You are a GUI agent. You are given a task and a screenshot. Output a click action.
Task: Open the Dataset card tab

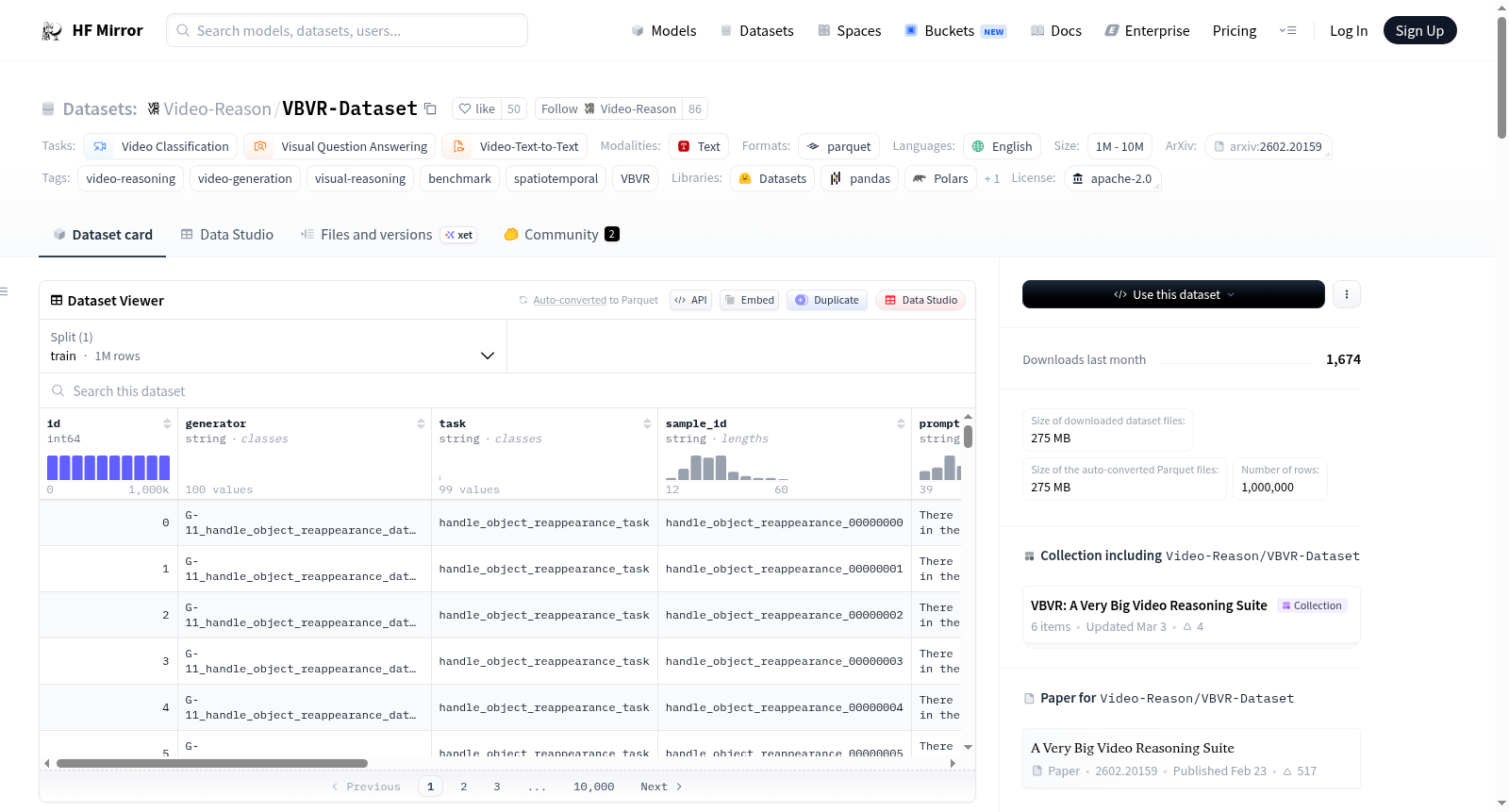tap(103, 235)
